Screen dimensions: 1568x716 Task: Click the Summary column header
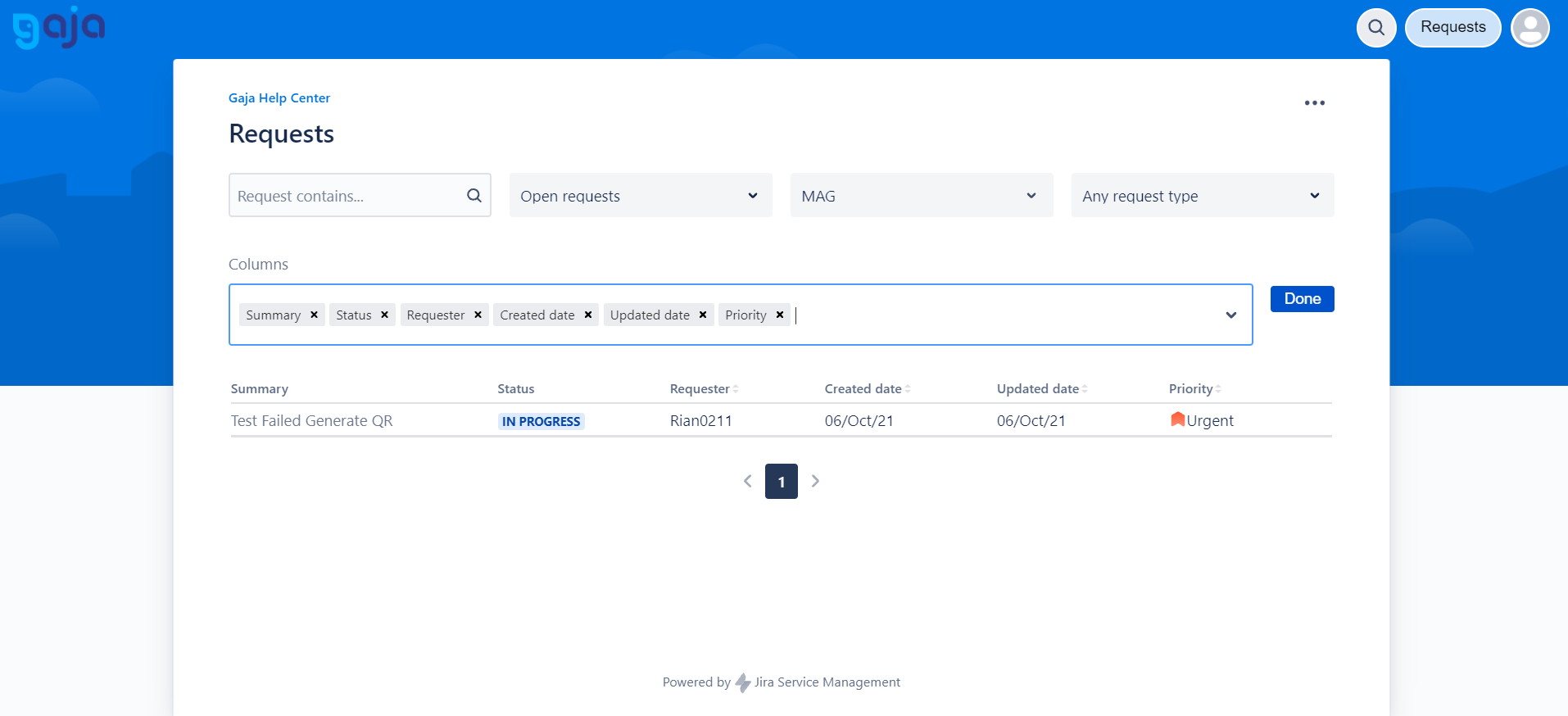[260, 389]
